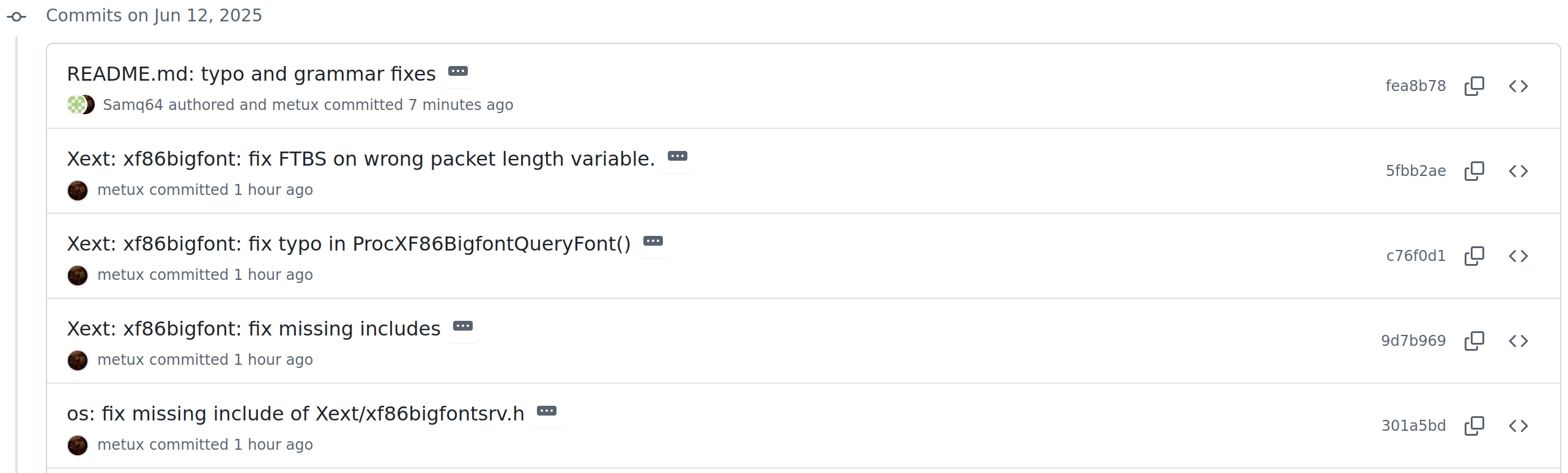1568x473 pixels.
Task: Browse repository at commit 9d7b969
Action: (x=1518, y=341)
